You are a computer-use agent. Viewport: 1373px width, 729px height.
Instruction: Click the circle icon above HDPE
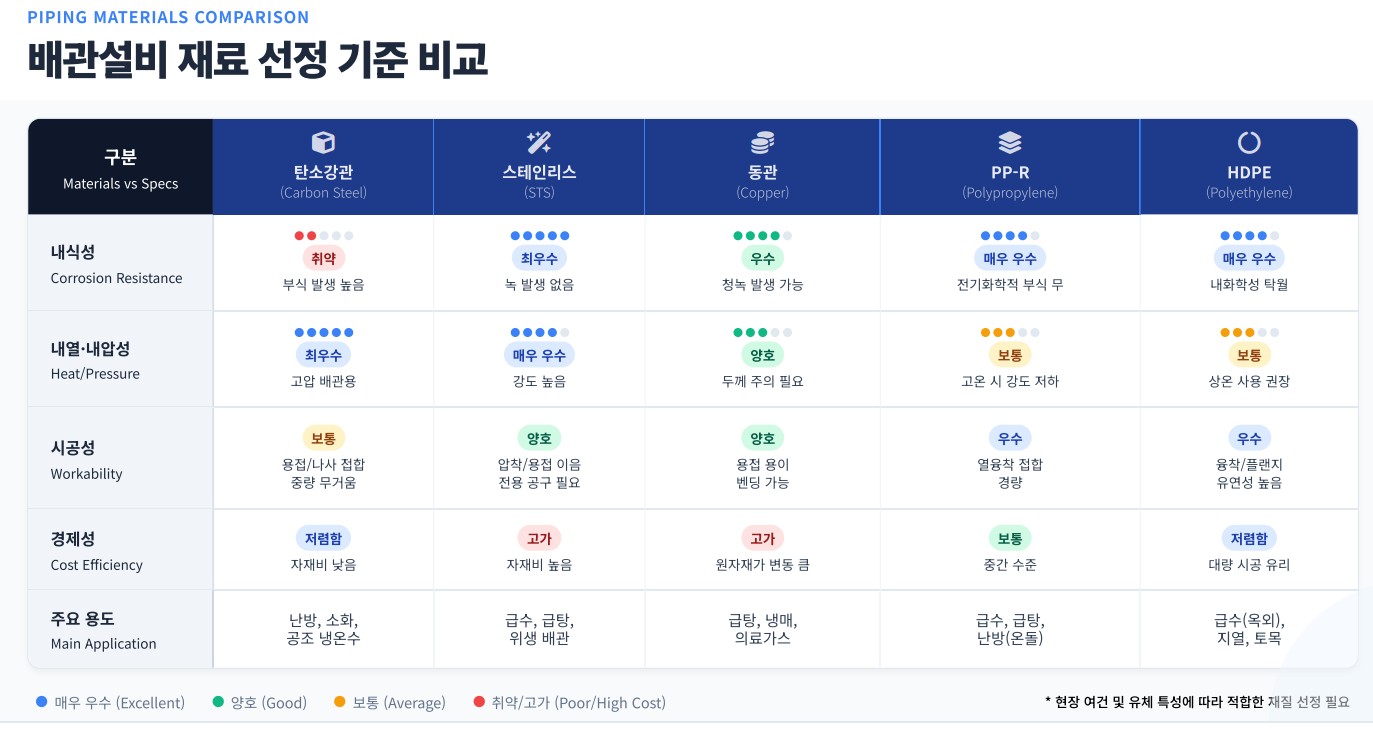[1248, 142]
